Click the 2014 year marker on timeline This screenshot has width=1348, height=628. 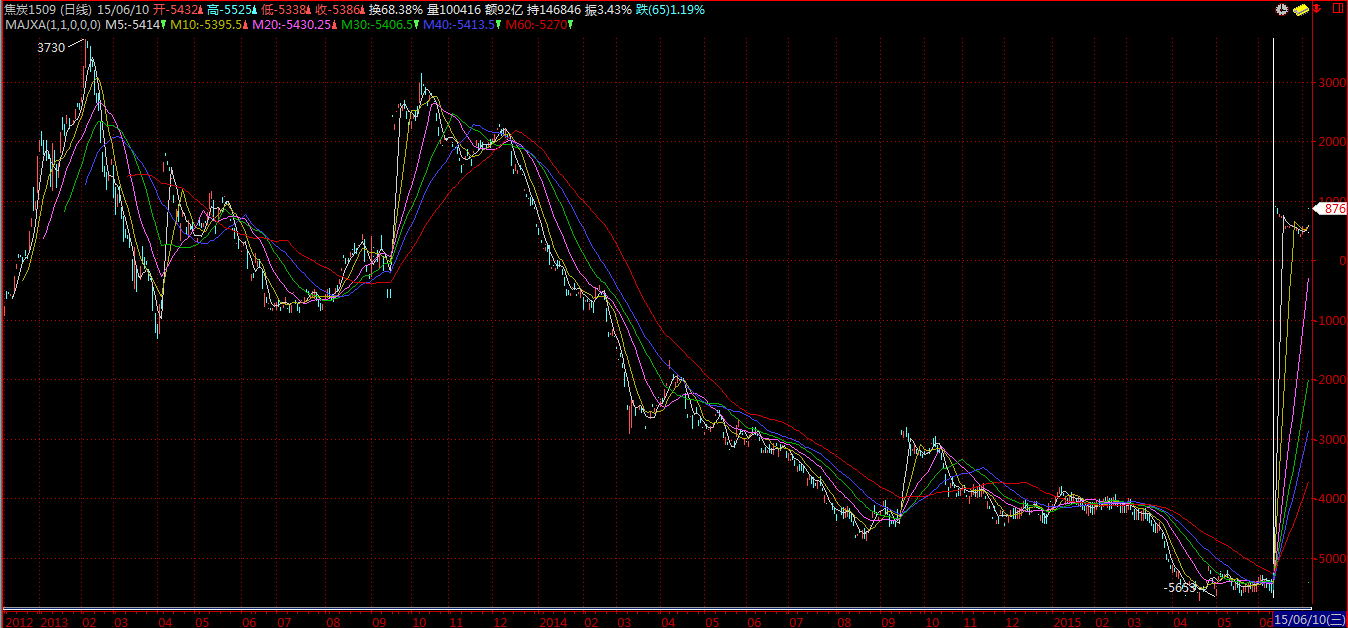pyautogui.click(x=553, y=620)
